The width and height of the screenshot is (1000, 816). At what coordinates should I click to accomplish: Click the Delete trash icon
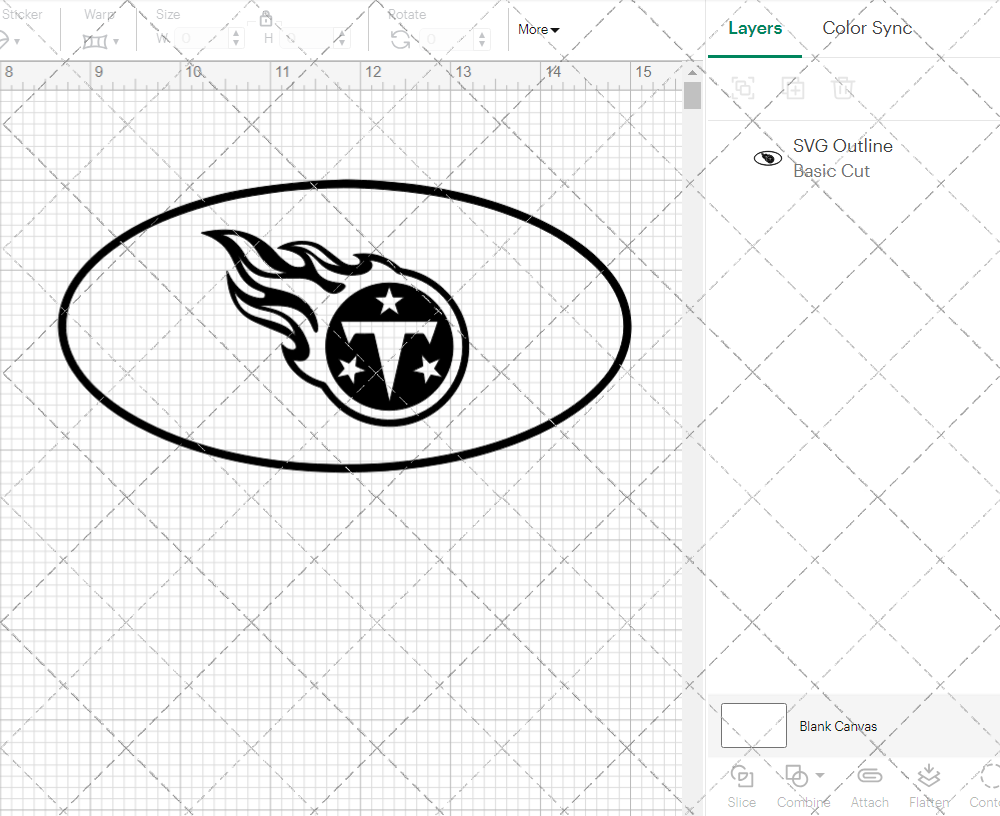coord(844,89)
